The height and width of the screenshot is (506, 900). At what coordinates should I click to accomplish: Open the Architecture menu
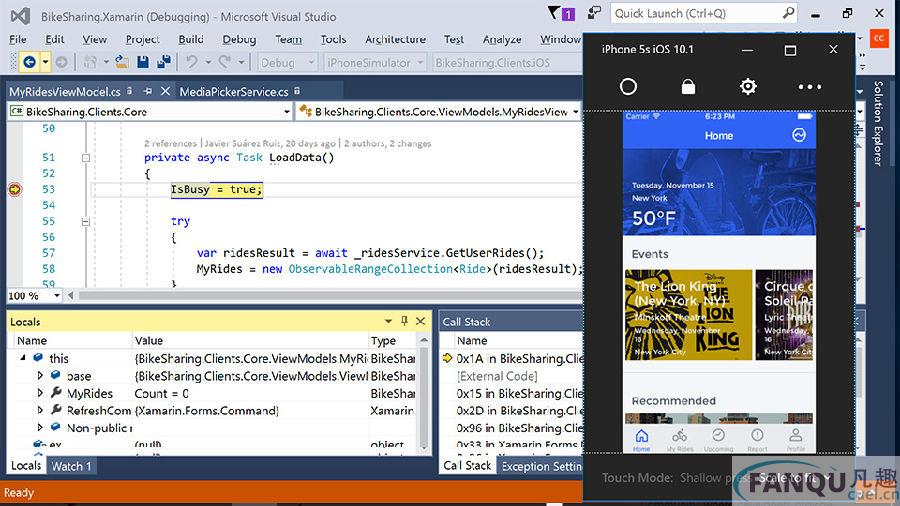point(395,39)
